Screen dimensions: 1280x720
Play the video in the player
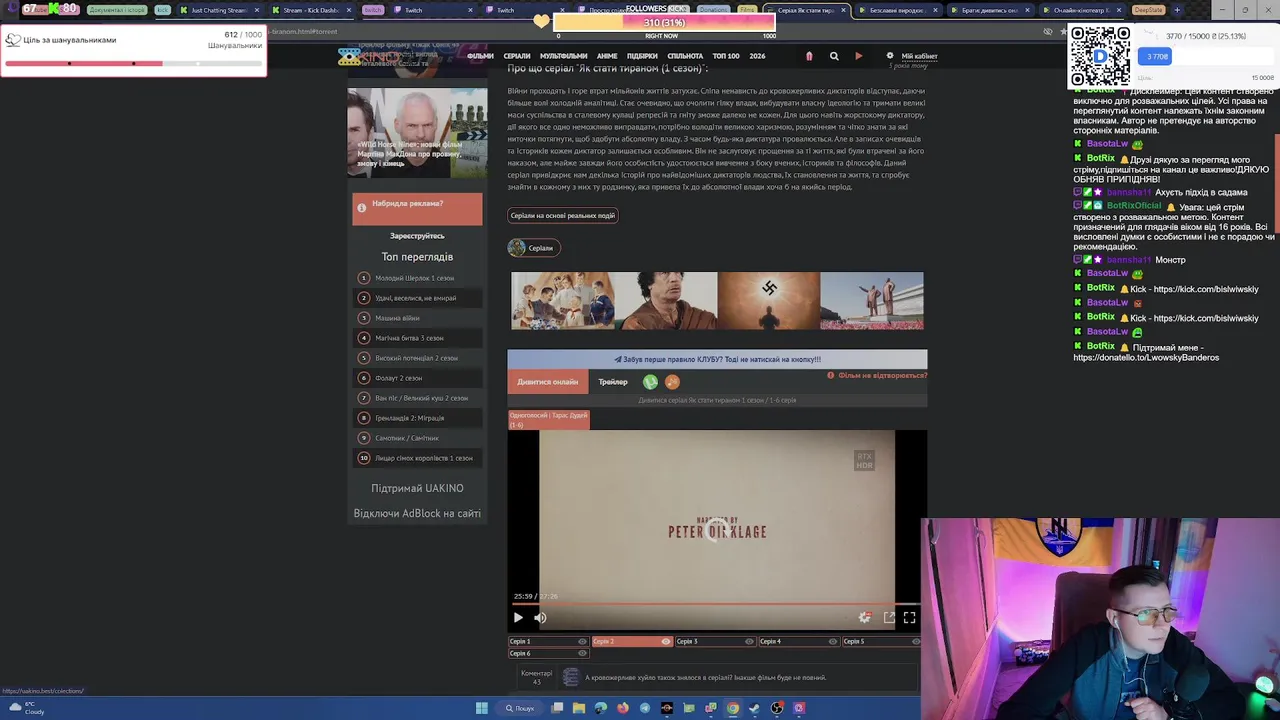[x=518, y=618]
